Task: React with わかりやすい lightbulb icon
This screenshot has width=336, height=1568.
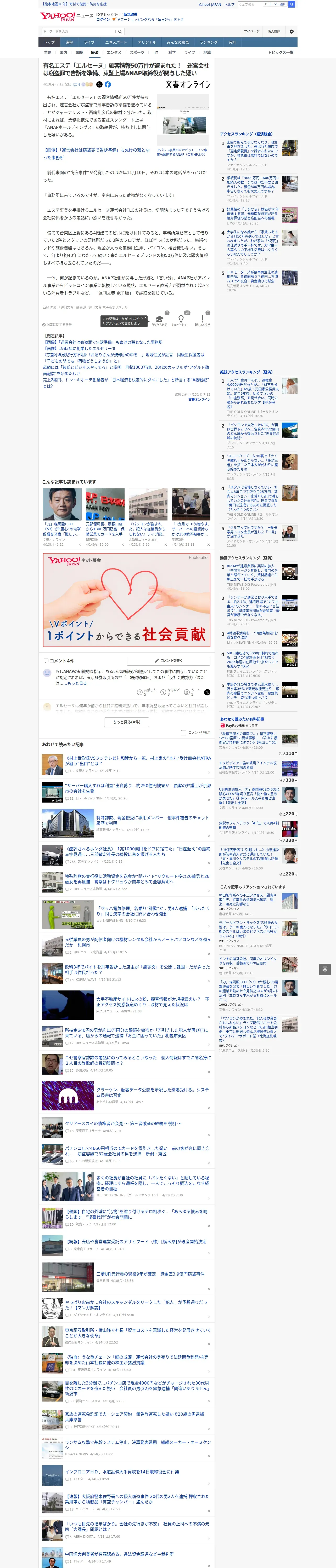Action: click(181, 319)
